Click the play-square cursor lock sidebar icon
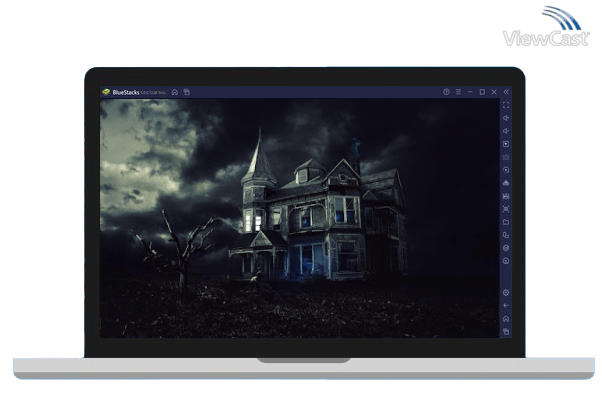The width and height of the screenshot is (602, 414). click(x=506, y=144)
